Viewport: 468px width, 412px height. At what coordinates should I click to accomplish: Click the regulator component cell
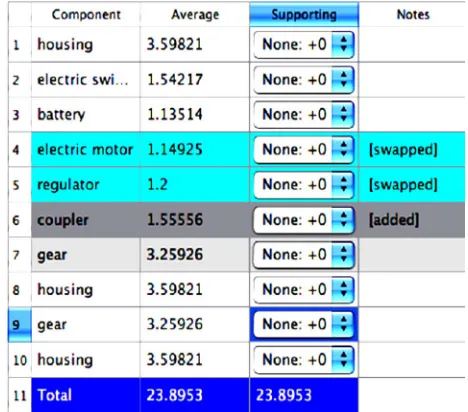point(86,184)
